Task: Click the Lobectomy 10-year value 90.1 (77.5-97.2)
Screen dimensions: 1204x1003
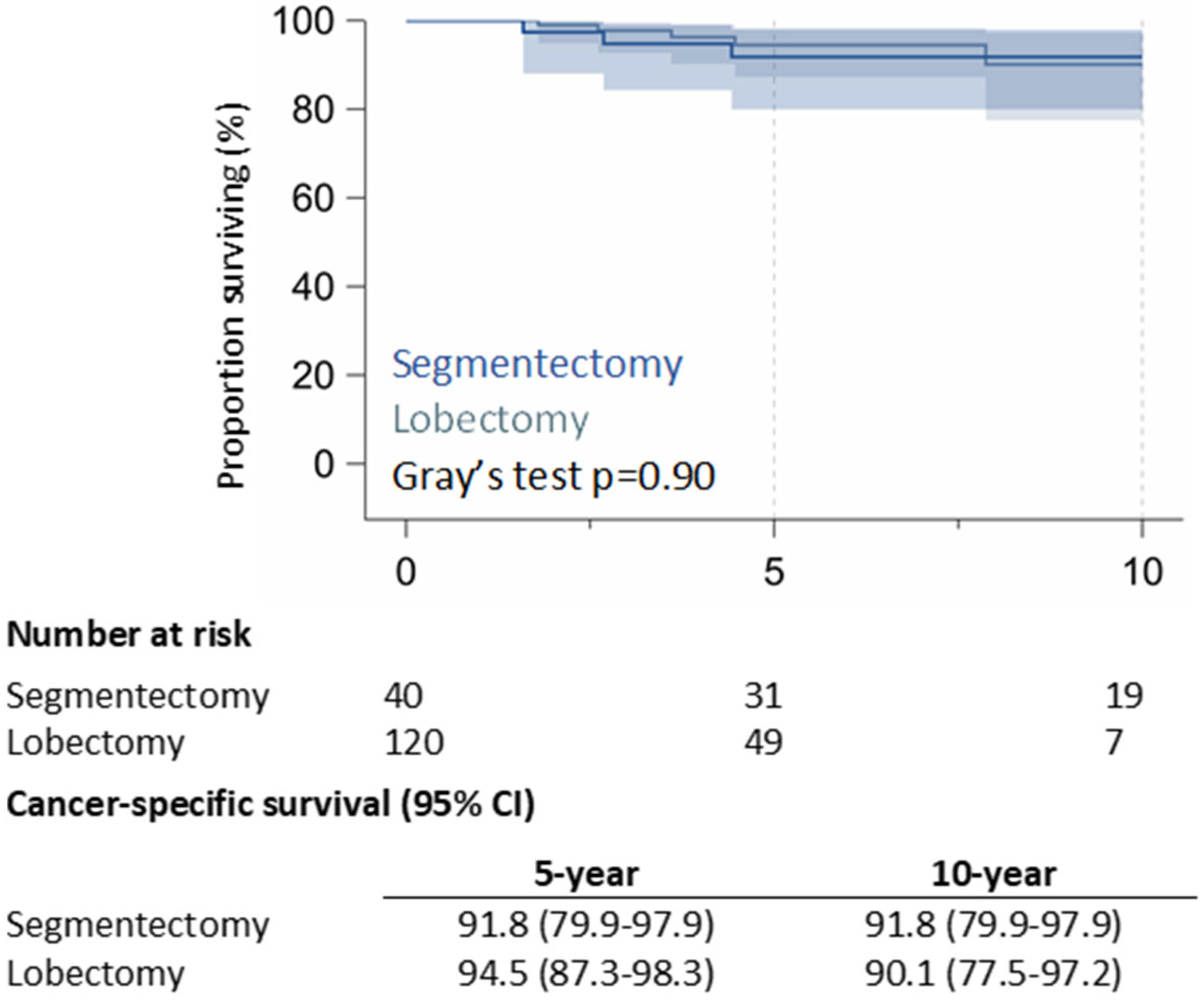Action: [x=993, y=973]
